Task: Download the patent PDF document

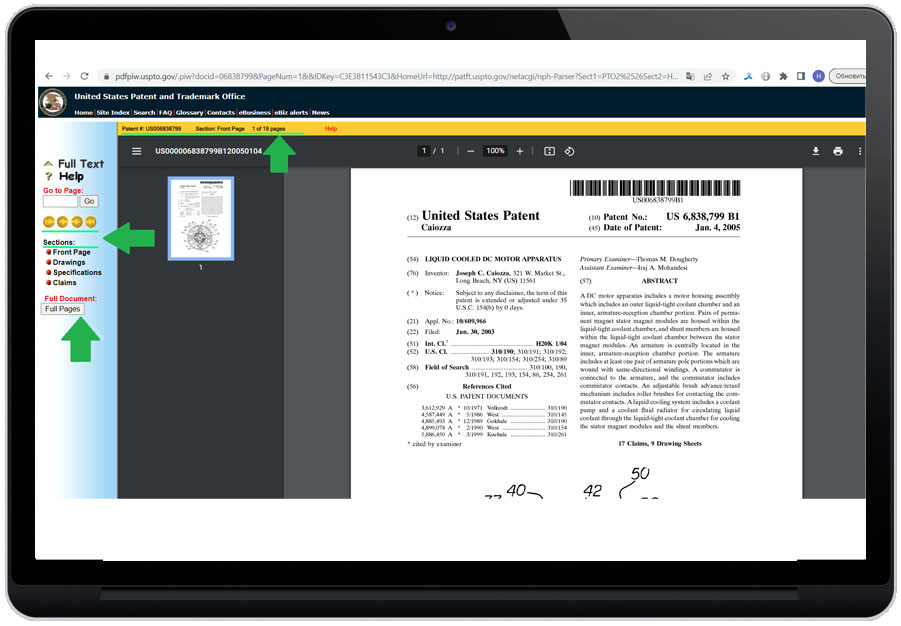Action: [816, 151]
